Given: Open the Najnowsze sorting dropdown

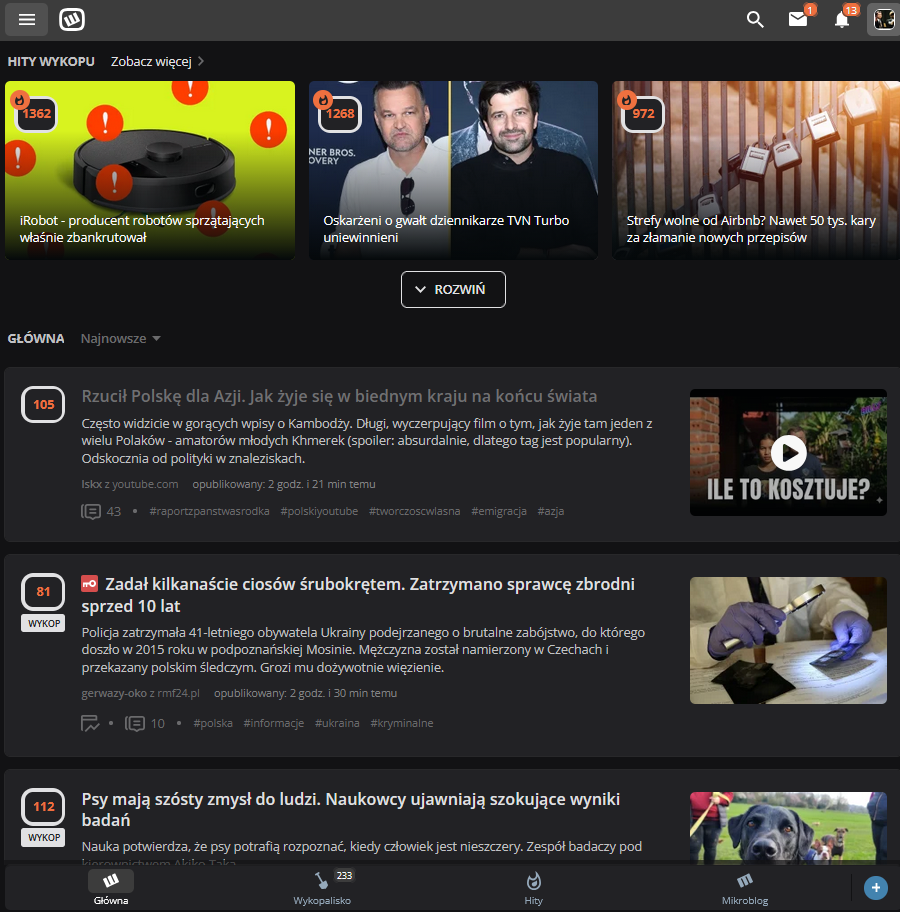Looking at the screenshot, I should tap(120, 338).
